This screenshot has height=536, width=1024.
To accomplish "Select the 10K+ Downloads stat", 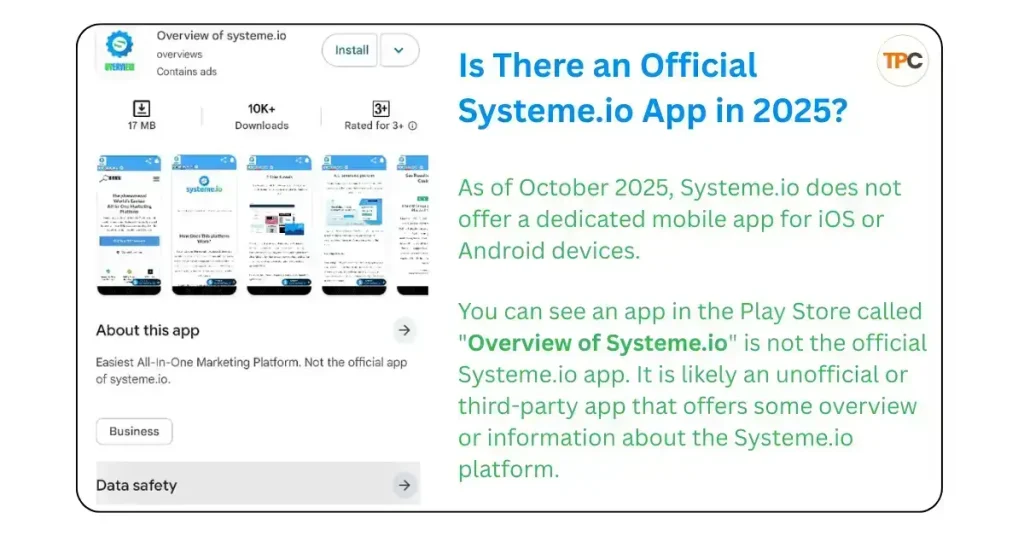I will (261, 116).
